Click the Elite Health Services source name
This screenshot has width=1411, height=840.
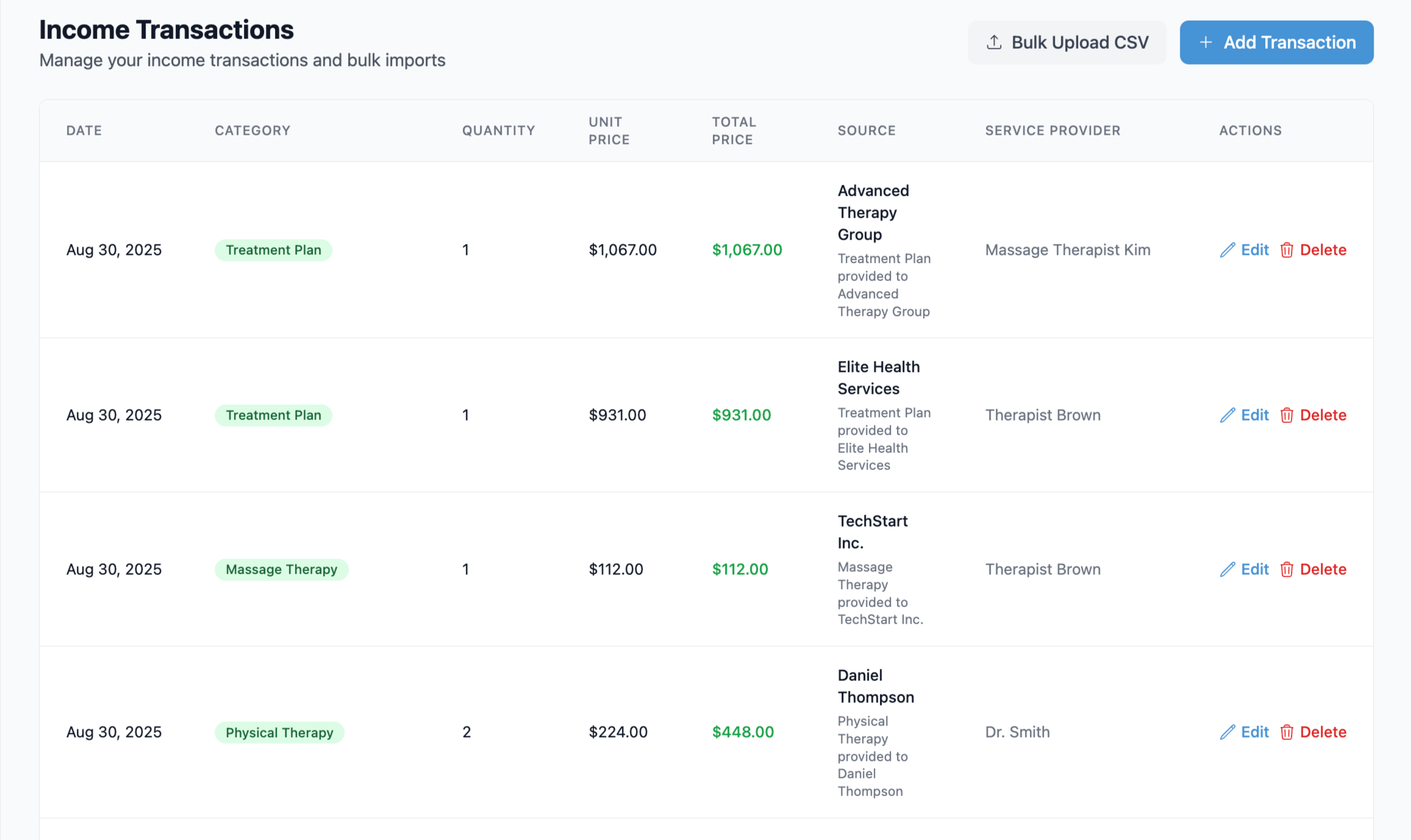[x=878, y=377]
